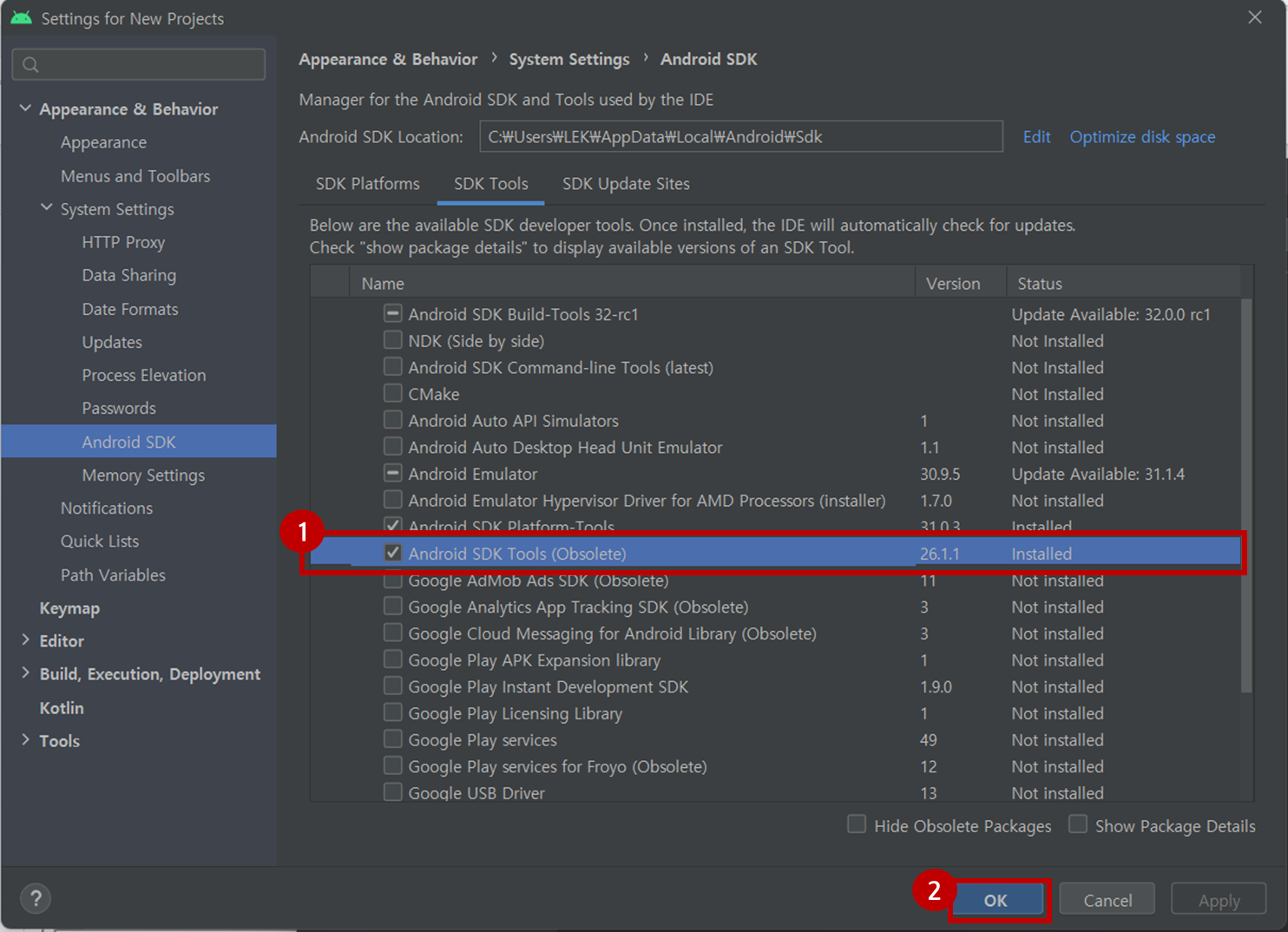
Task: Uncheck Android SDK Tools (Obsolete) checkbox
Action: tap(393, 553)
